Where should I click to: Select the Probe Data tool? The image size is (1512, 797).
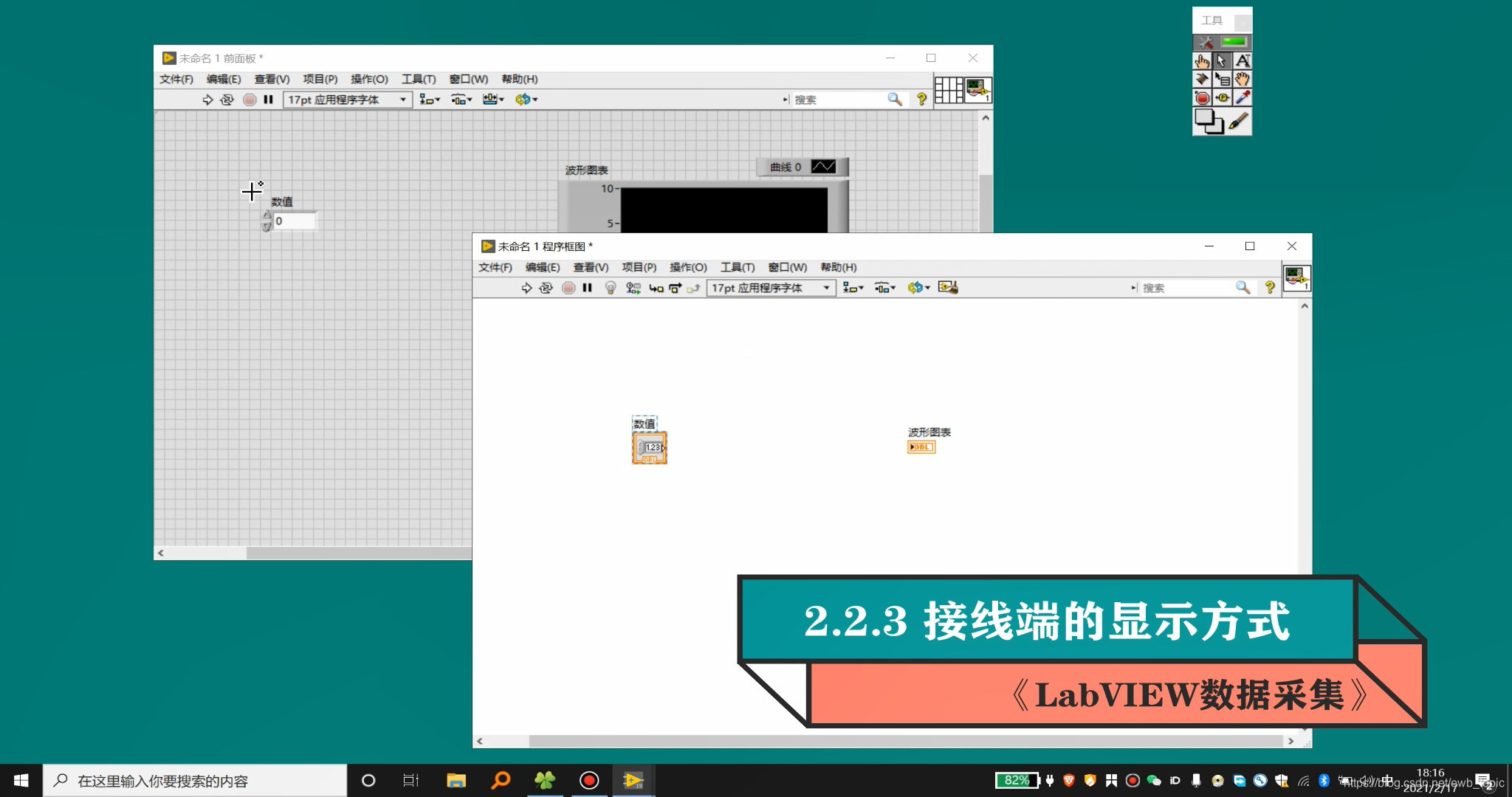[1222, 97]
